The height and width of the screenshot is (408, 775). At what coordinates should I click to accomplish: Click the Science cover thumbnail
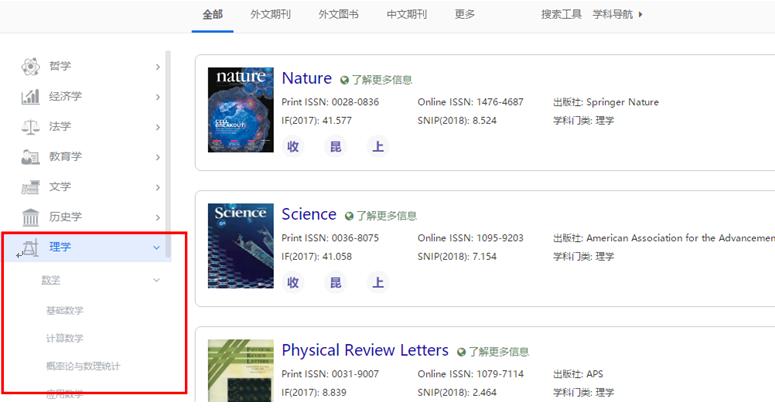click(x=241, y=246)
